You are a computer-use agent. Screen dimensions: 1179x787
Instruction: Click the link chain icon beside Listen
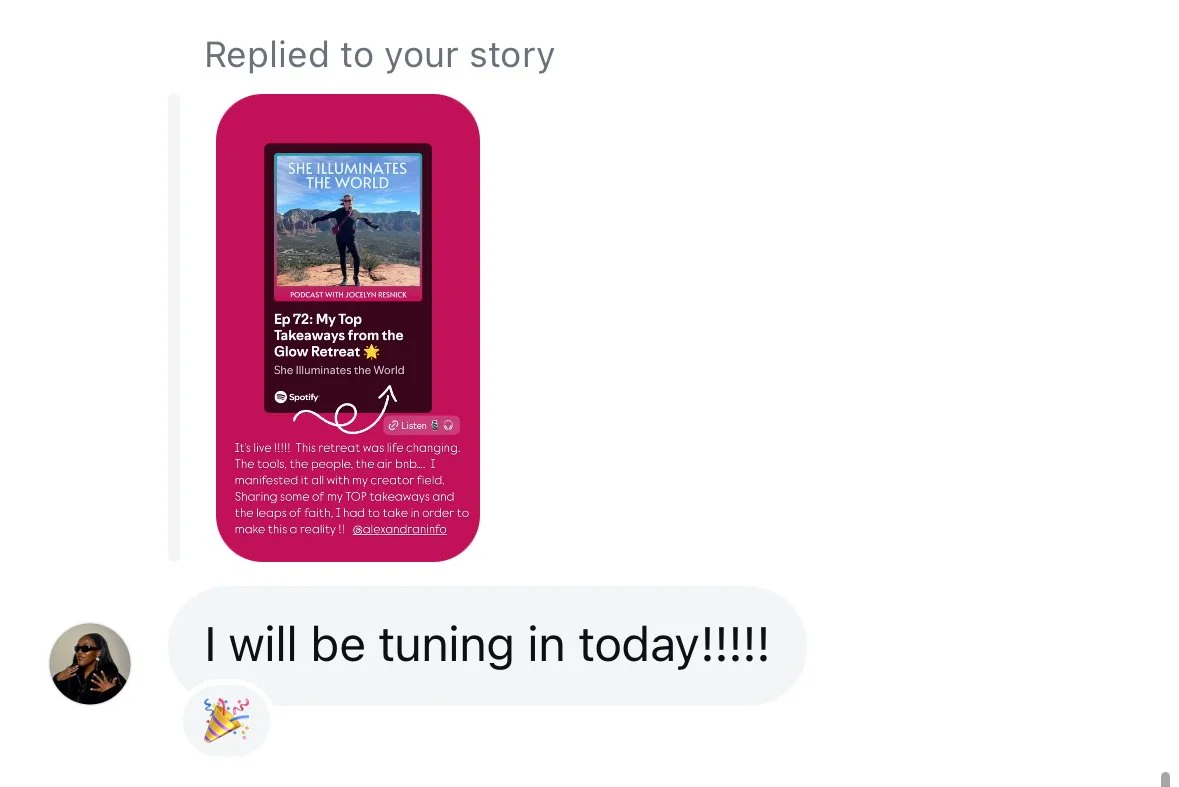click(393, 425)
